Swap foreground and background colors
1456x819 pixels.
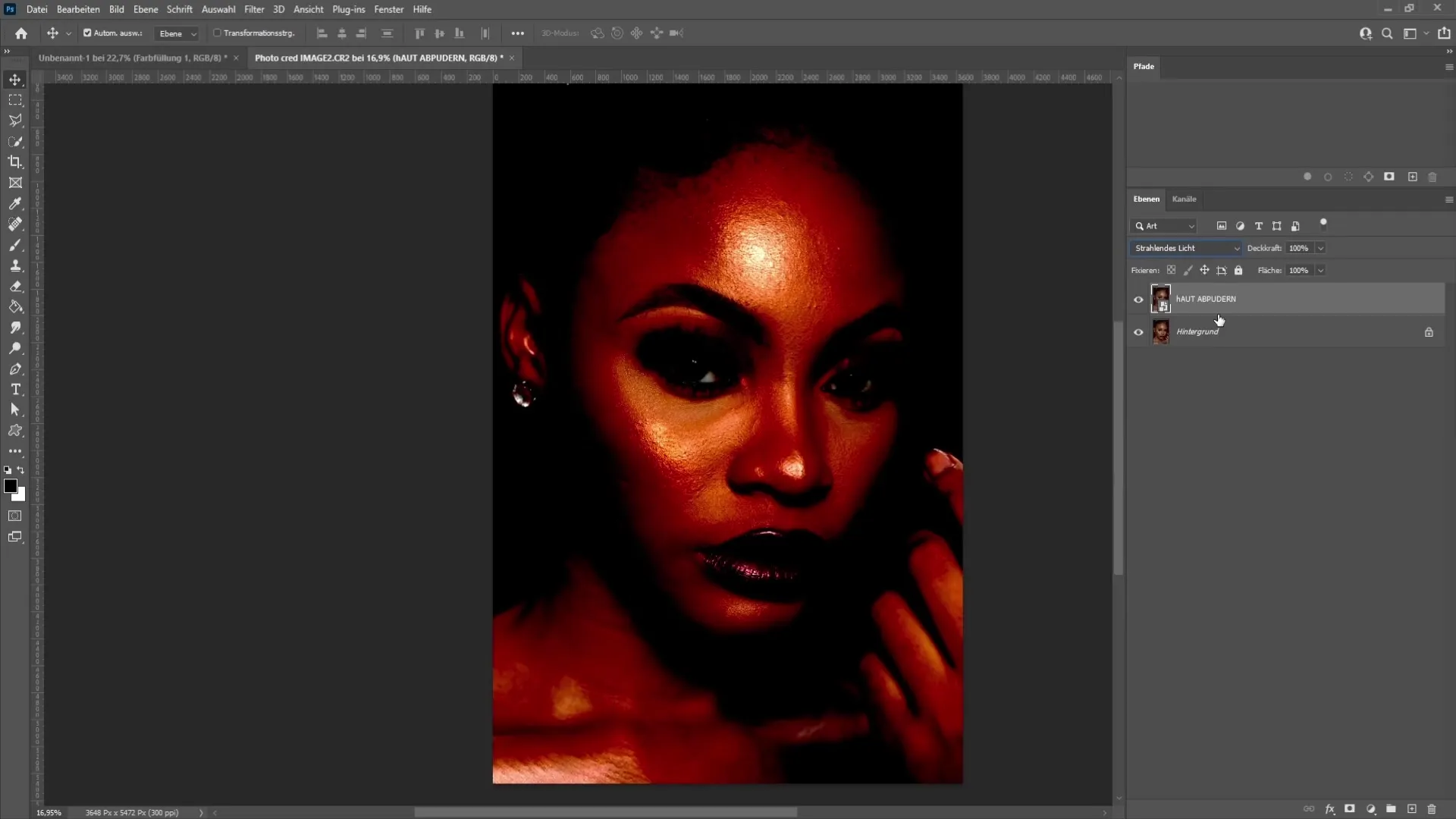click(x=21, y=470)
